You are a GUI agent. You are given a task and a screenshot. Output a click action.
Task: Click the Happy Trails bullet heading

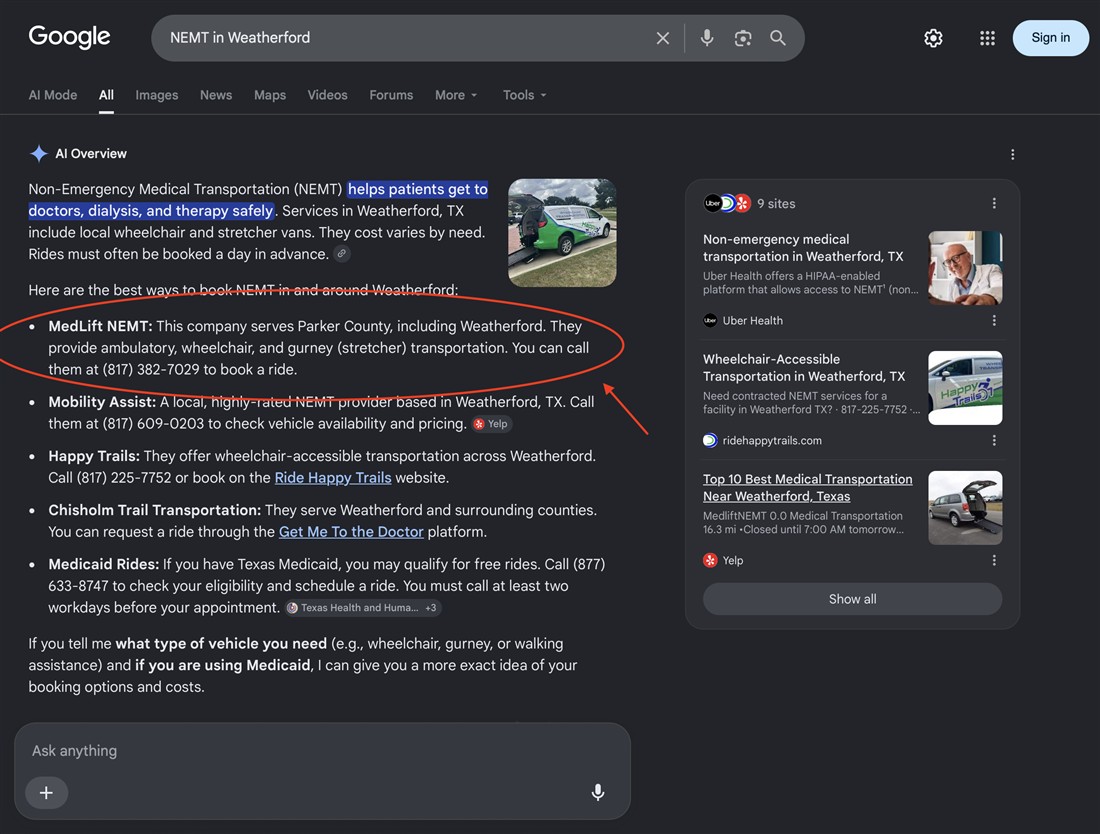(x=94, y=456)
